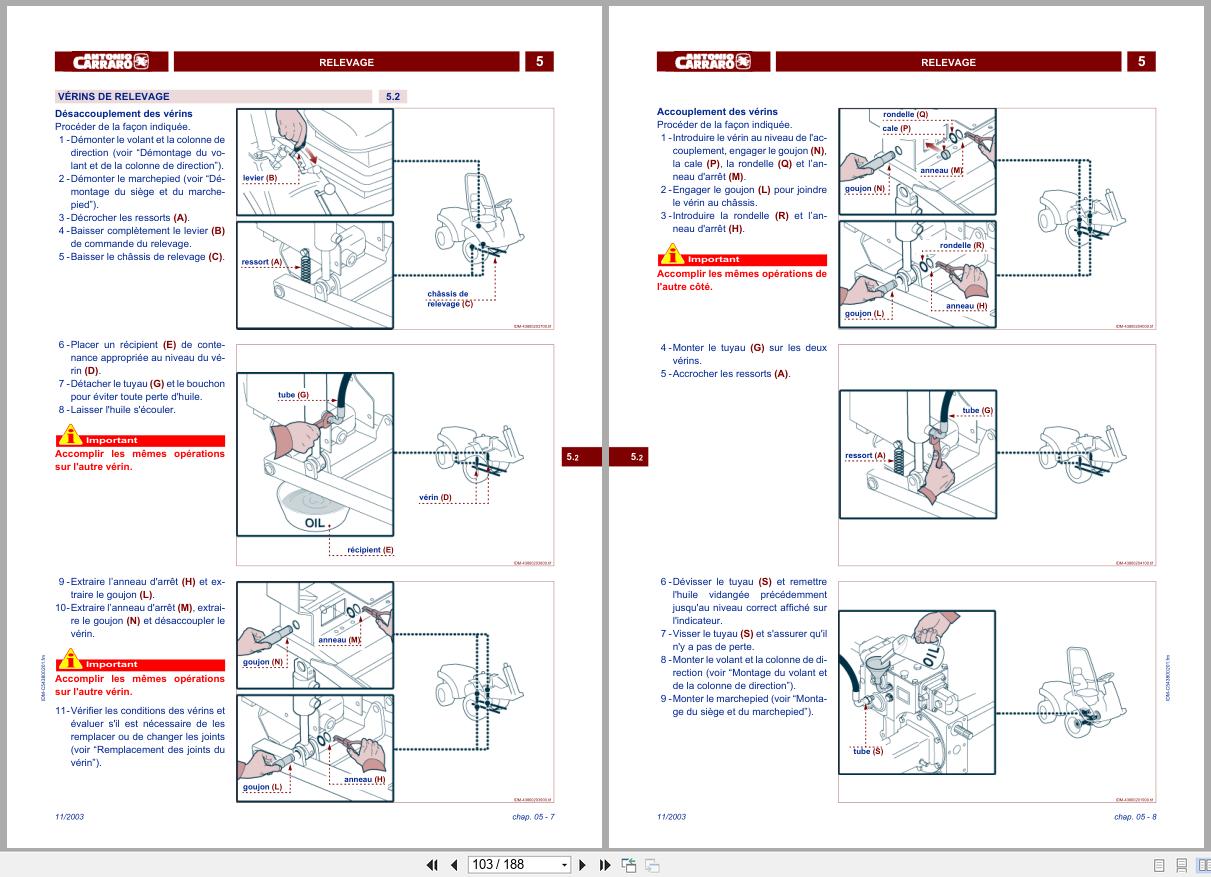Click the châssis de relevage (C) label
The width and height of the screenshot is (1211, 877).
pos(450,299)
